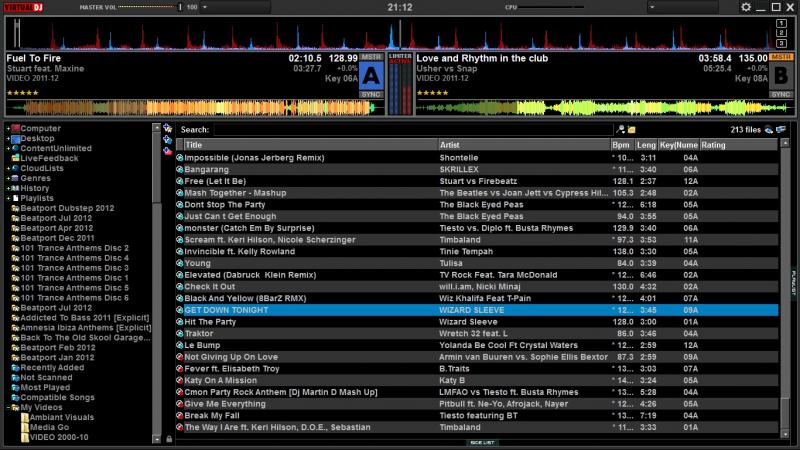Toggle MSTR on deck B
Image resolution: width=800 pixels, height=450 pixels.
781,57
